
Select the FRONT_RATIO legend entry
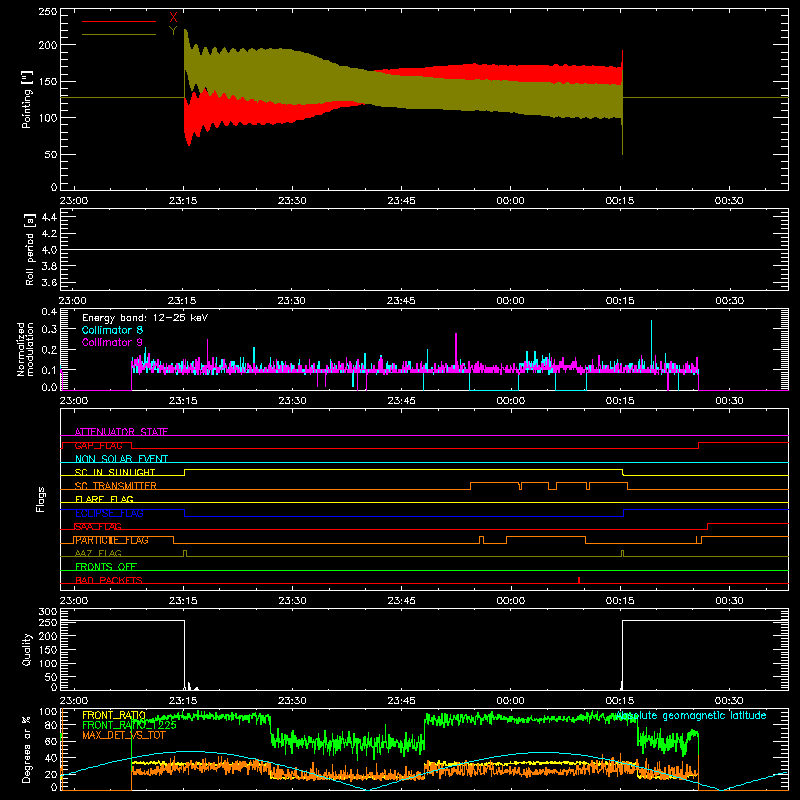(x=114, y=715)
